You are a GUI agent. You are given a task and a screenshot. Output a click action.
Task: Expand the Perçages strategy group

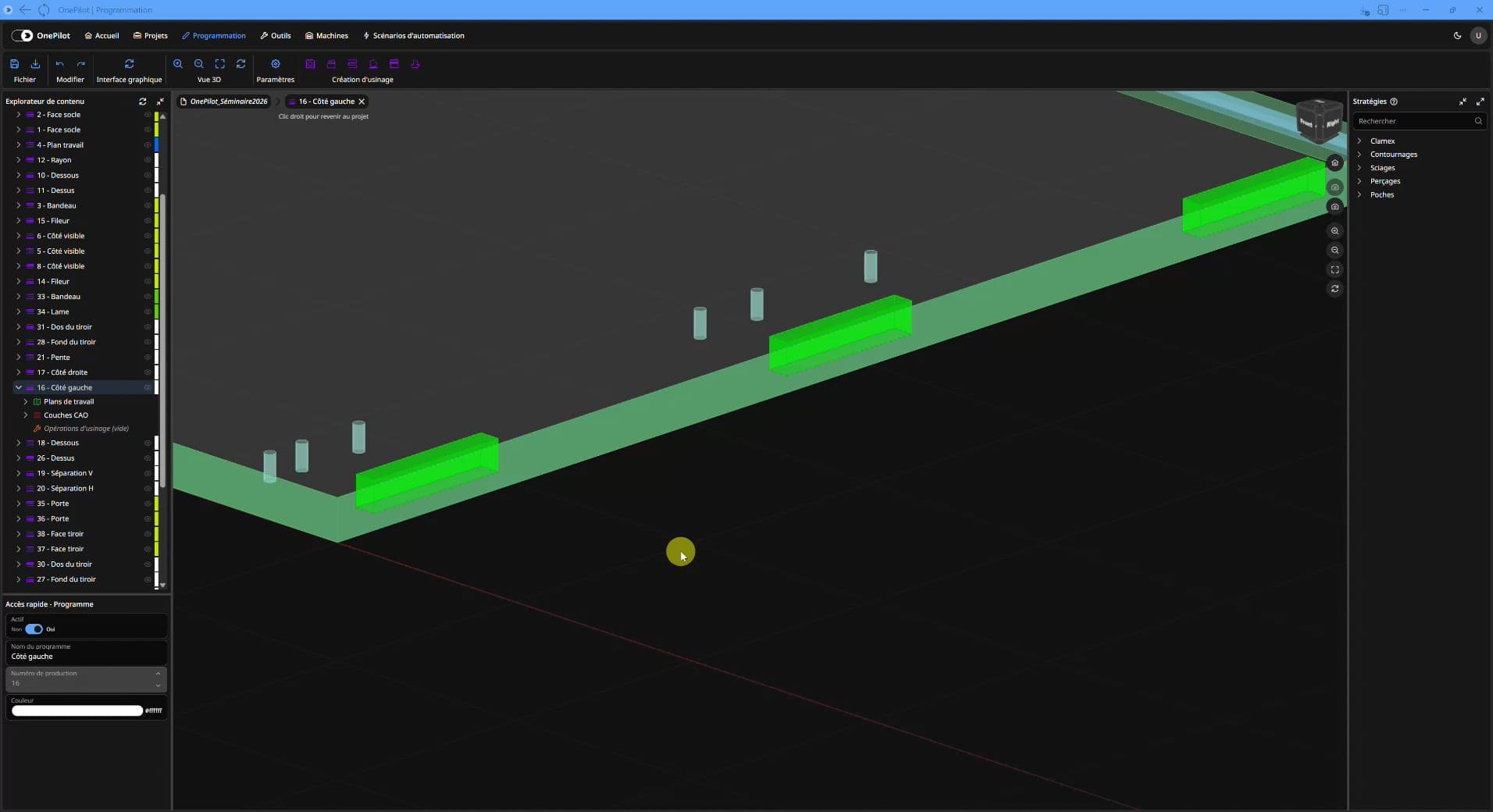pos(1359,181)
